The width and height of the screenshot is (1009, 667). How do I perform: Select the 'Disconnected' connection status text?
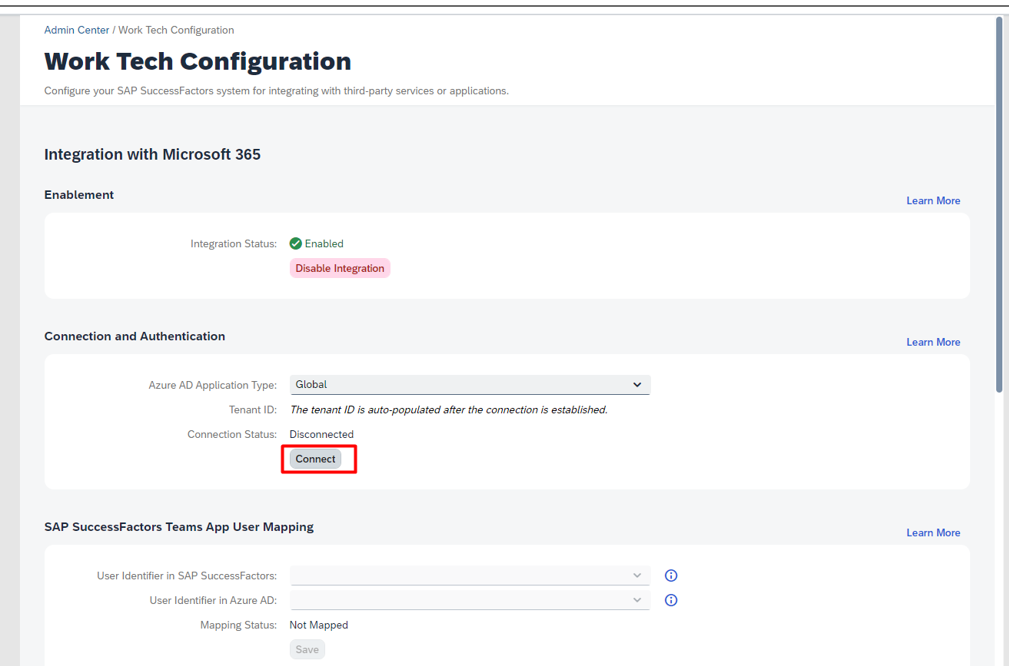pyautogui.click(x=321, y=434)
